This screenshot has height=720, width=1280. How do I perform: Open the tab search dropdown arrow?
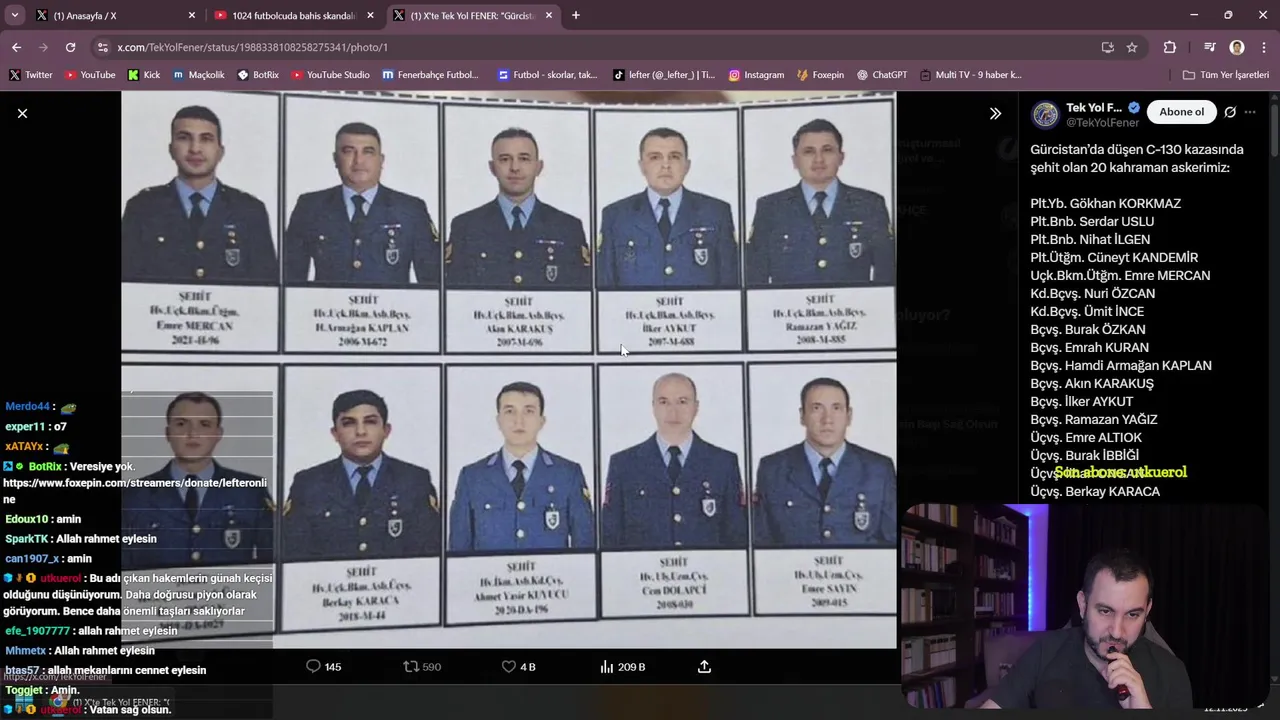pos(14,15)
